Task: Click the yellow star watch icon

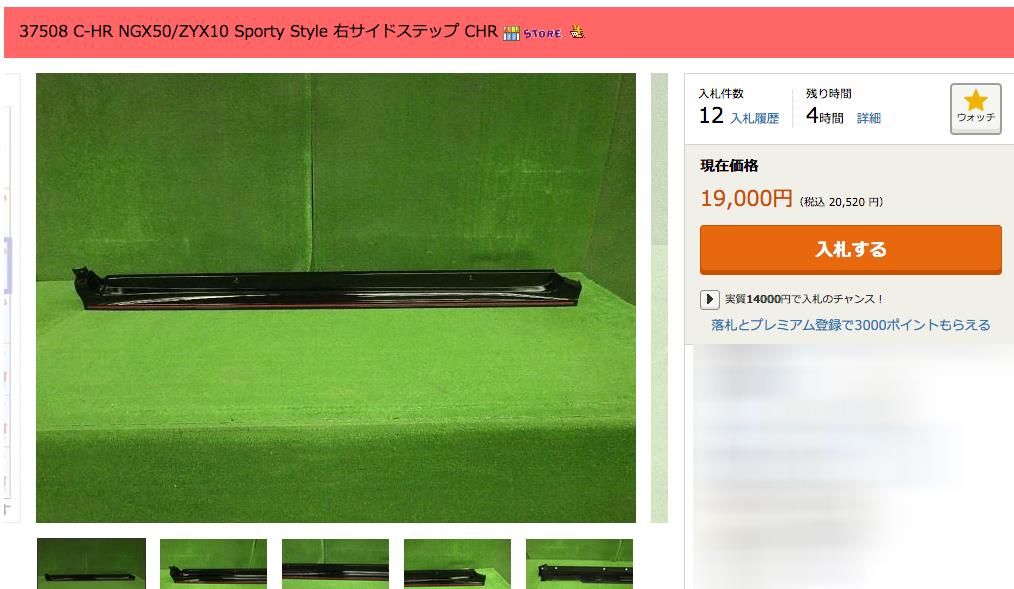Action: tap(975, 100)
